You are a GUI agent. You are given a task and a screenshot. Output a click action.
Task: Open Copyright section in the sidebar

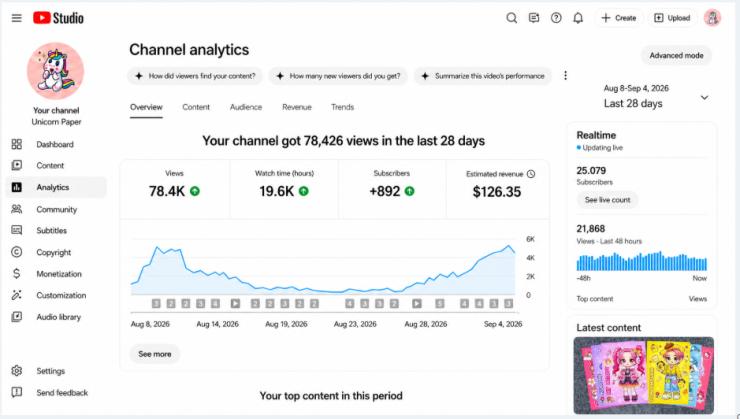coord(56,252)
